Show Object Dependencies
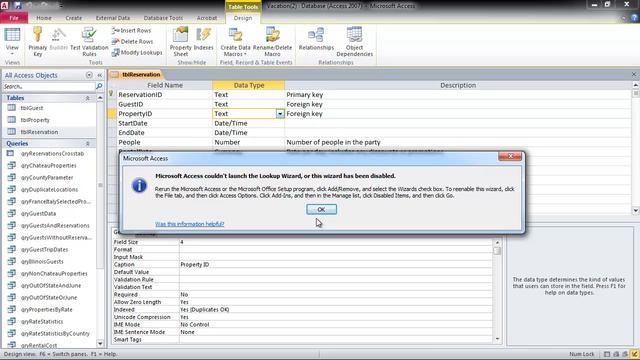Screen dimensions: 640x360 coord(354,42)
